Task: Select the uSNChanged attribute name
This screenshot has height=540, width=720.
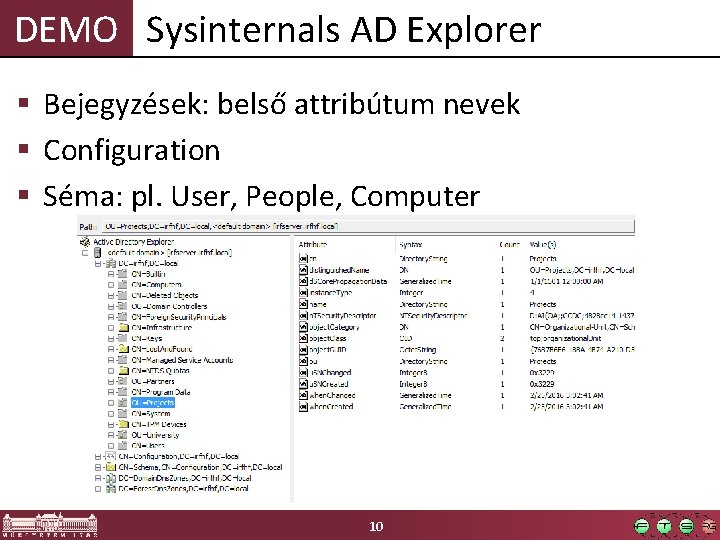Action: (330, 372)
